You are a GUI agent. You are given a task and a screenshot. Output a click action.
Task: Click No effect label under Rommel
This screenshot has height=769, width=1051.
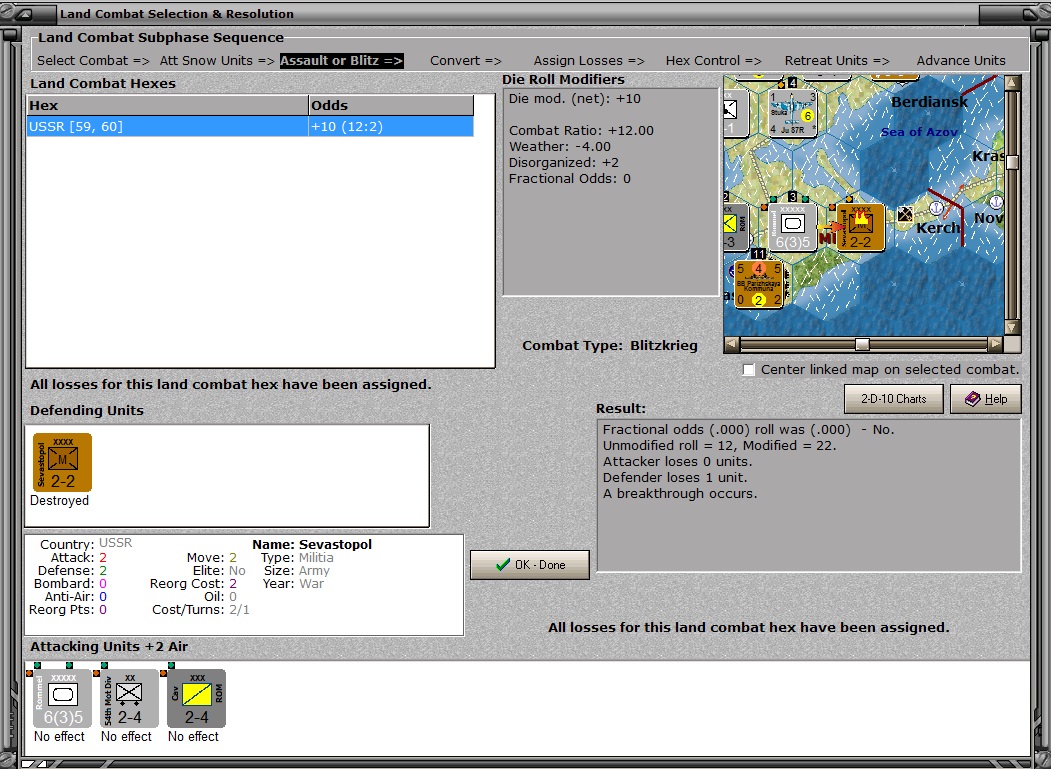(59, 737)
